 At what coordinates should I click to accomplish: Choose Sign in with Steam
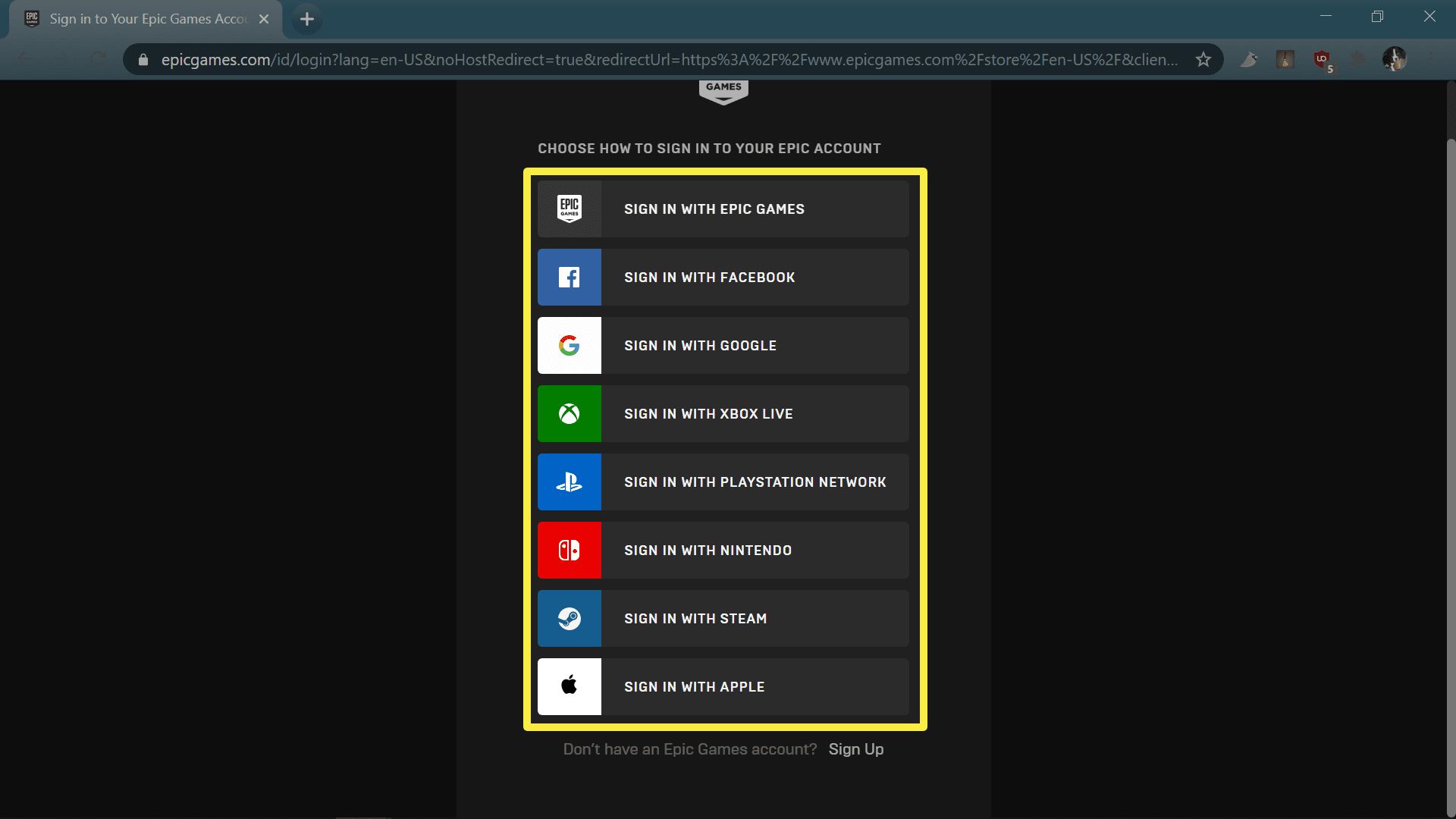[x=723, y=618]
